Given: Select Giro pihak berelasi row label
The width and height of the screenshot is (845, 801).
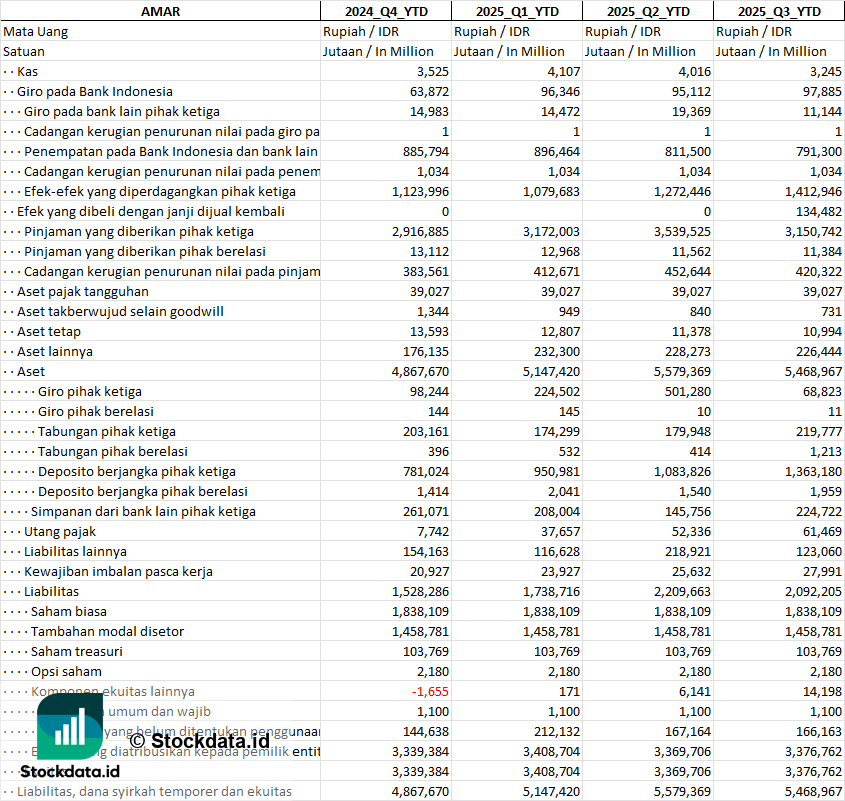Looking at the screenshot, I should (95, 411).
